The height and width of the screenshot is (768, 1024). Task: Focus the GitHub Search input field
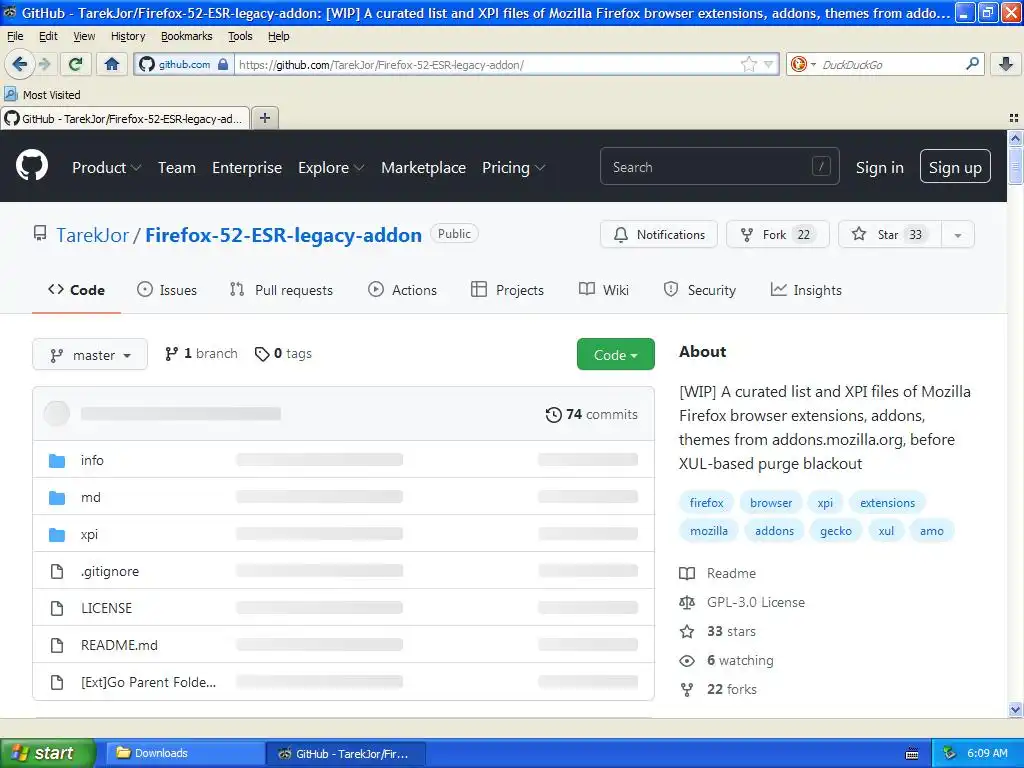pos(719,167)
